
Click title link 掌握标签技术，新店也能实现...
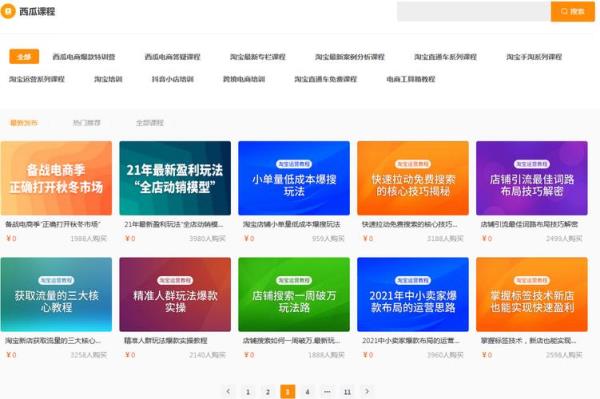[528, 340]
